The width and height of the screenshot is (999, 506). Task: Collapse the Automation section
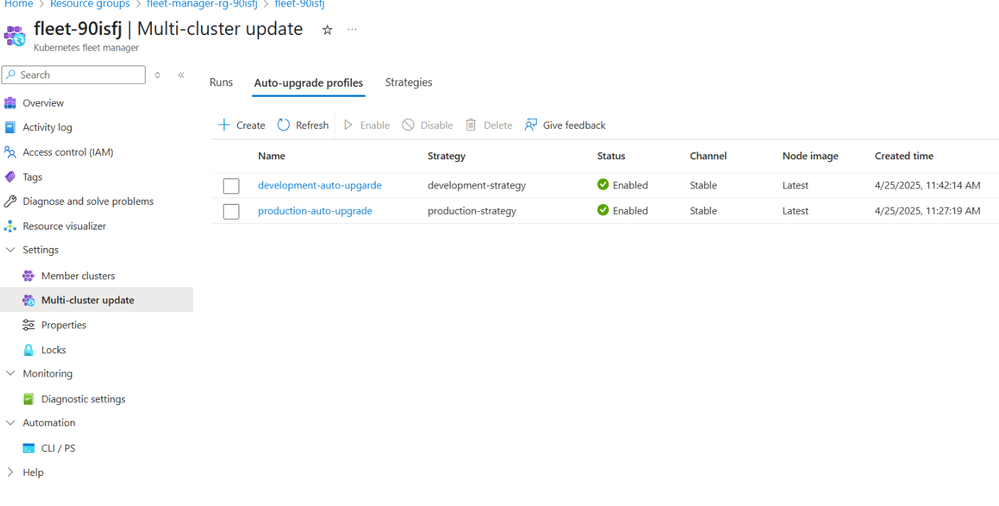(x=10, y=423)
